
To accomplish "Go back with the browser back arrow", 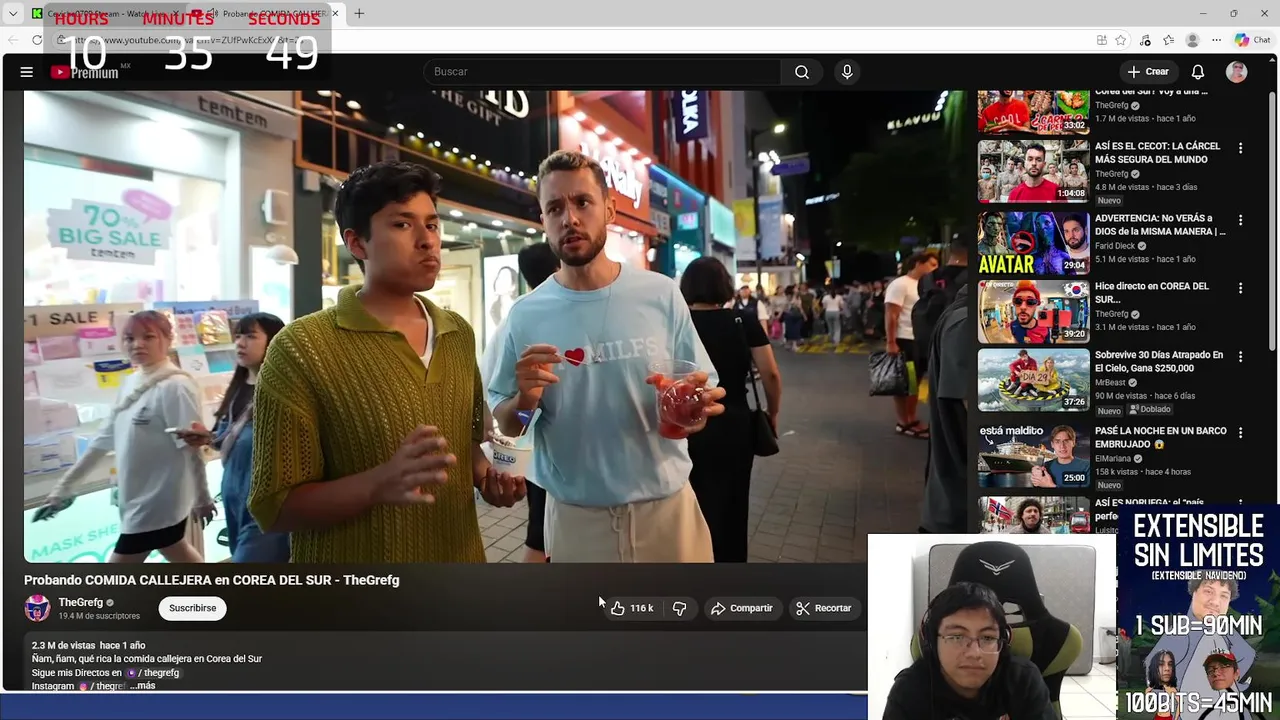I will [x=12, y=40].
